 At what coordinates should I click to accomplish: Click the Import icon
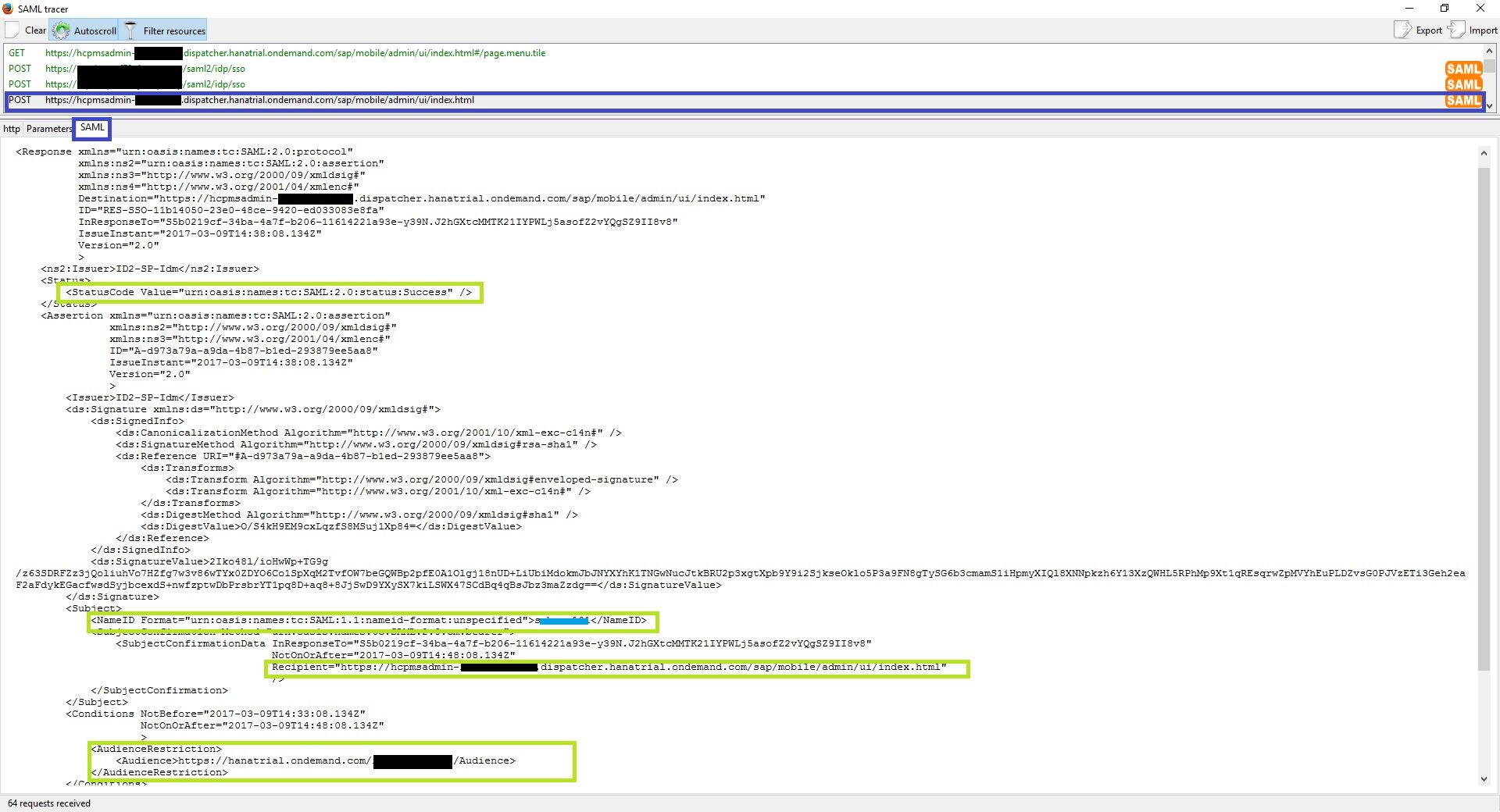(x=1455, y=30)
